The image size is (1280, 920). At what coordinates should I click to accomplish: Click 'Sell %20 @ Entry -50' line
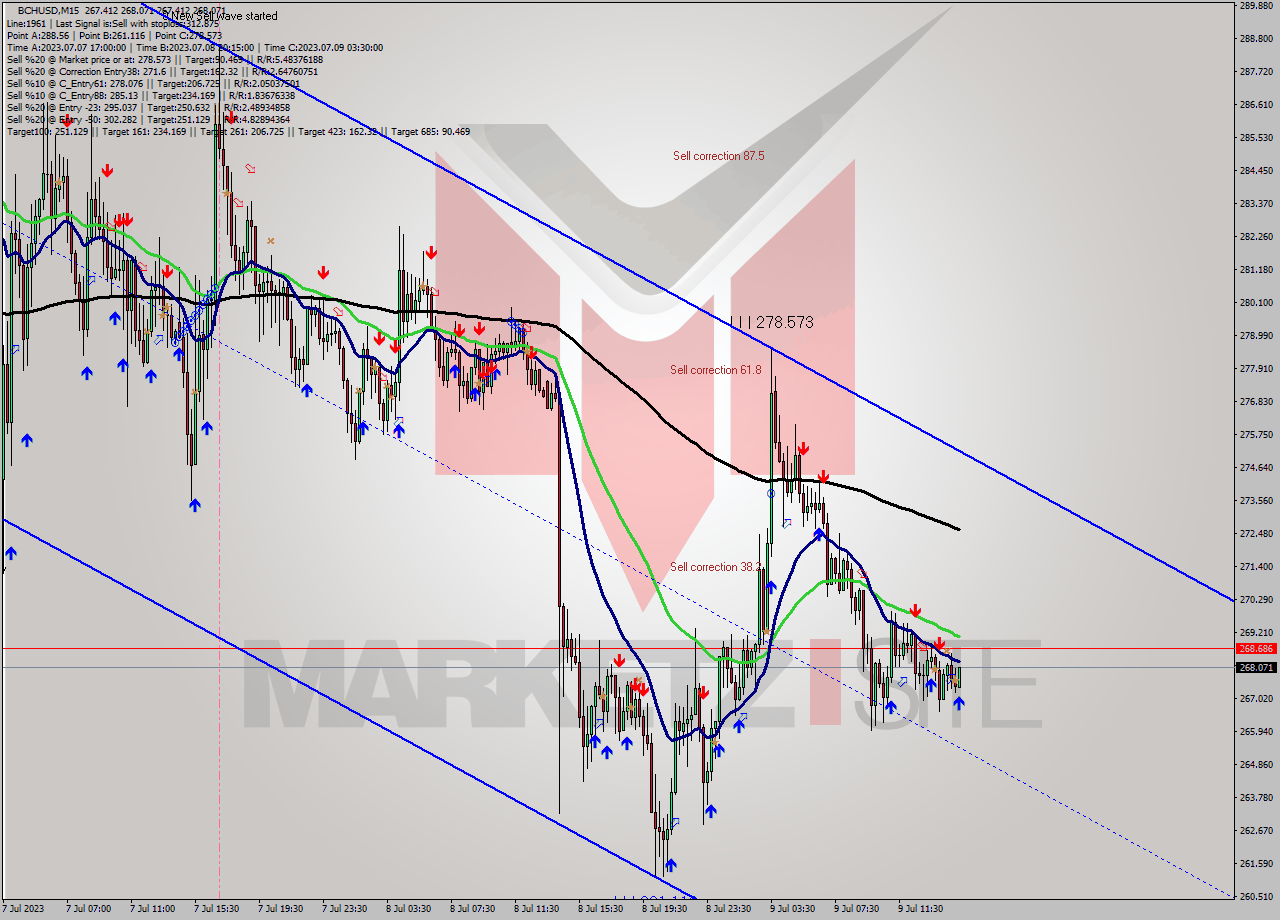pyautogui.click(x=149, y=119)
